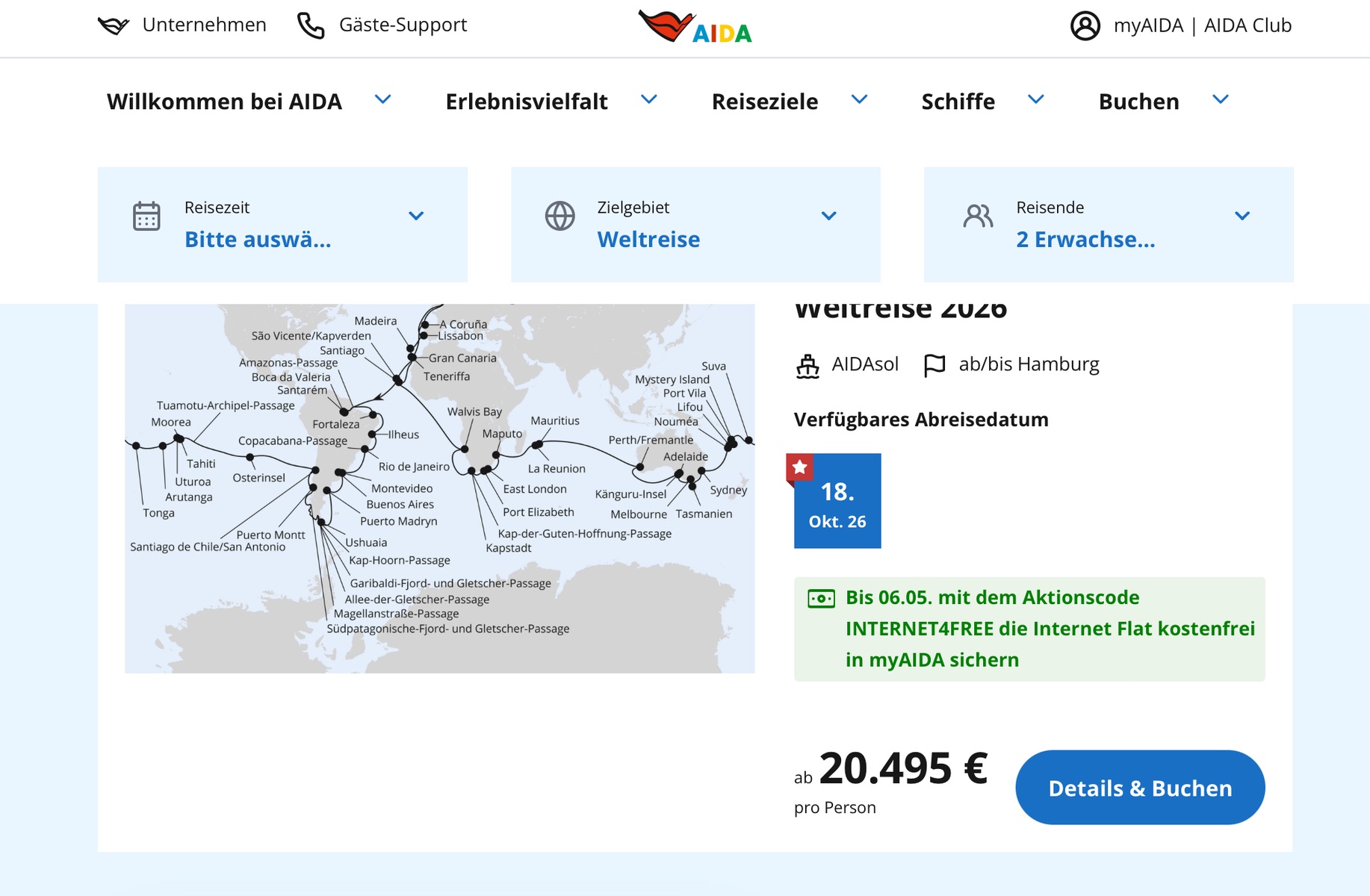Click the Details & Buchen button
1370x896 pixels.
pos(1140,788)
